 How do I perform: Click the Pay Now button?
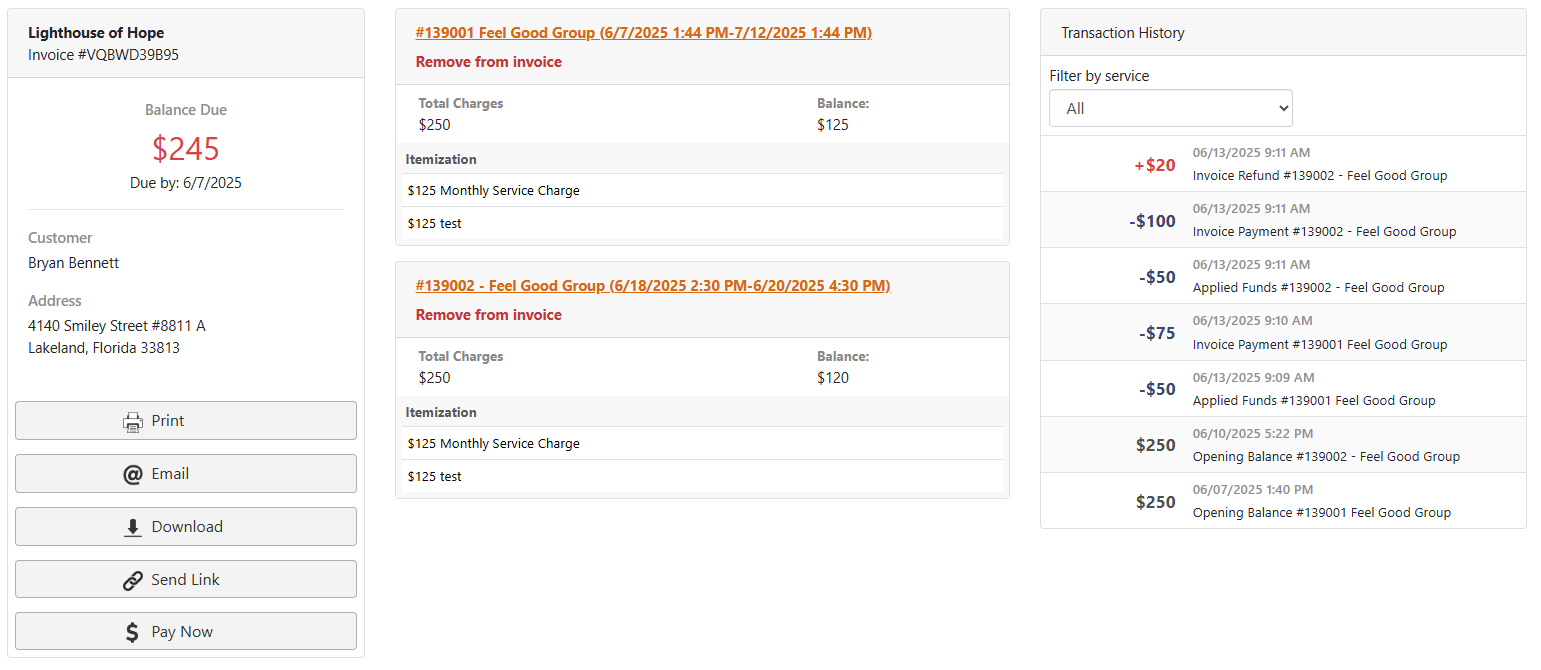pyautogui.click(x=186, y=631)
